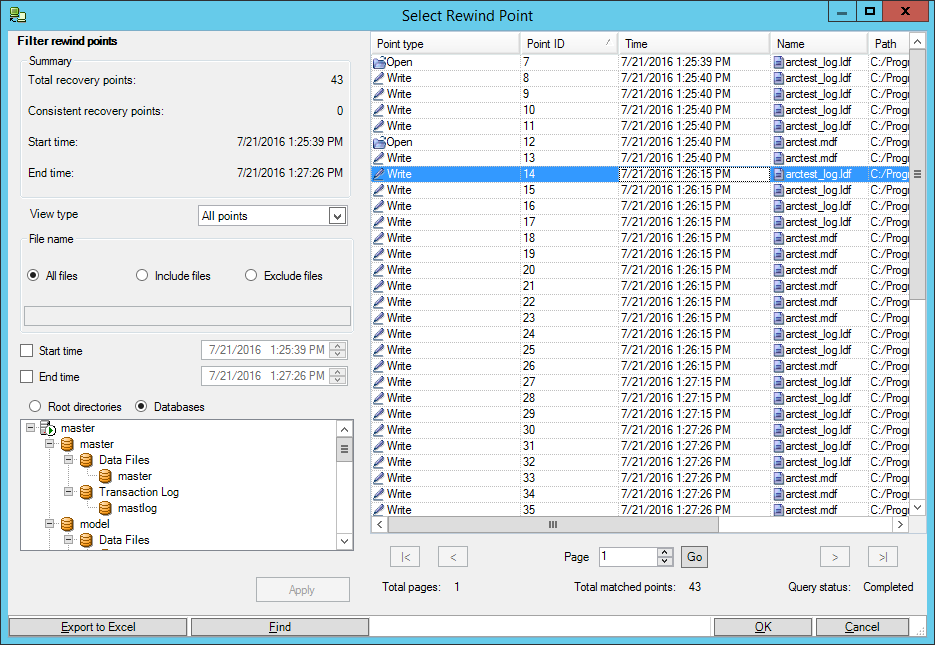Enable the End time checkbox
935x645 pixels.
tap(26, 377)
